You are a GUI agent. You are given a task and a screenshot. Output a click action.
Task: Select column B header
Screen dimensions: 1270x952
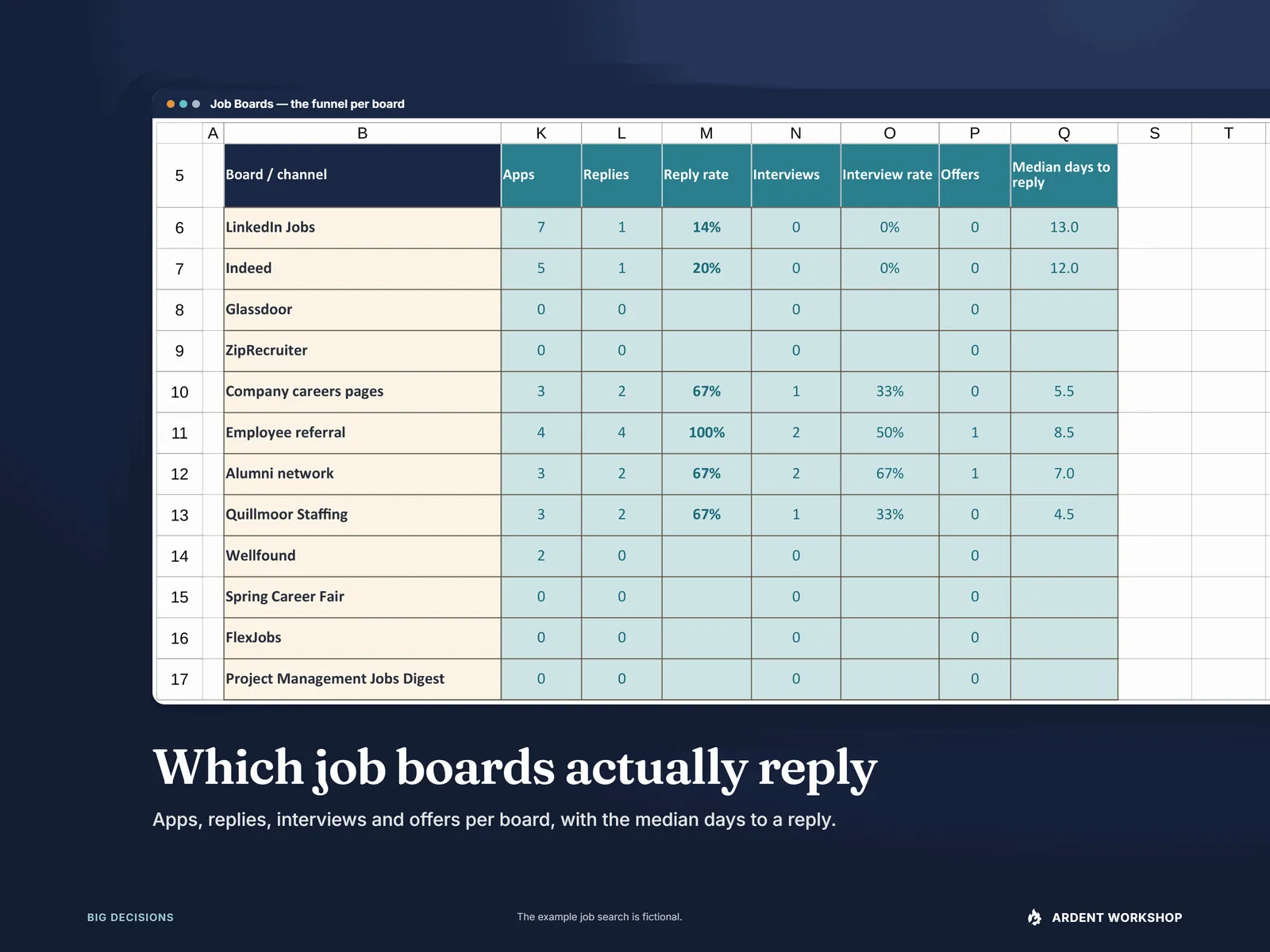point(363,133)
